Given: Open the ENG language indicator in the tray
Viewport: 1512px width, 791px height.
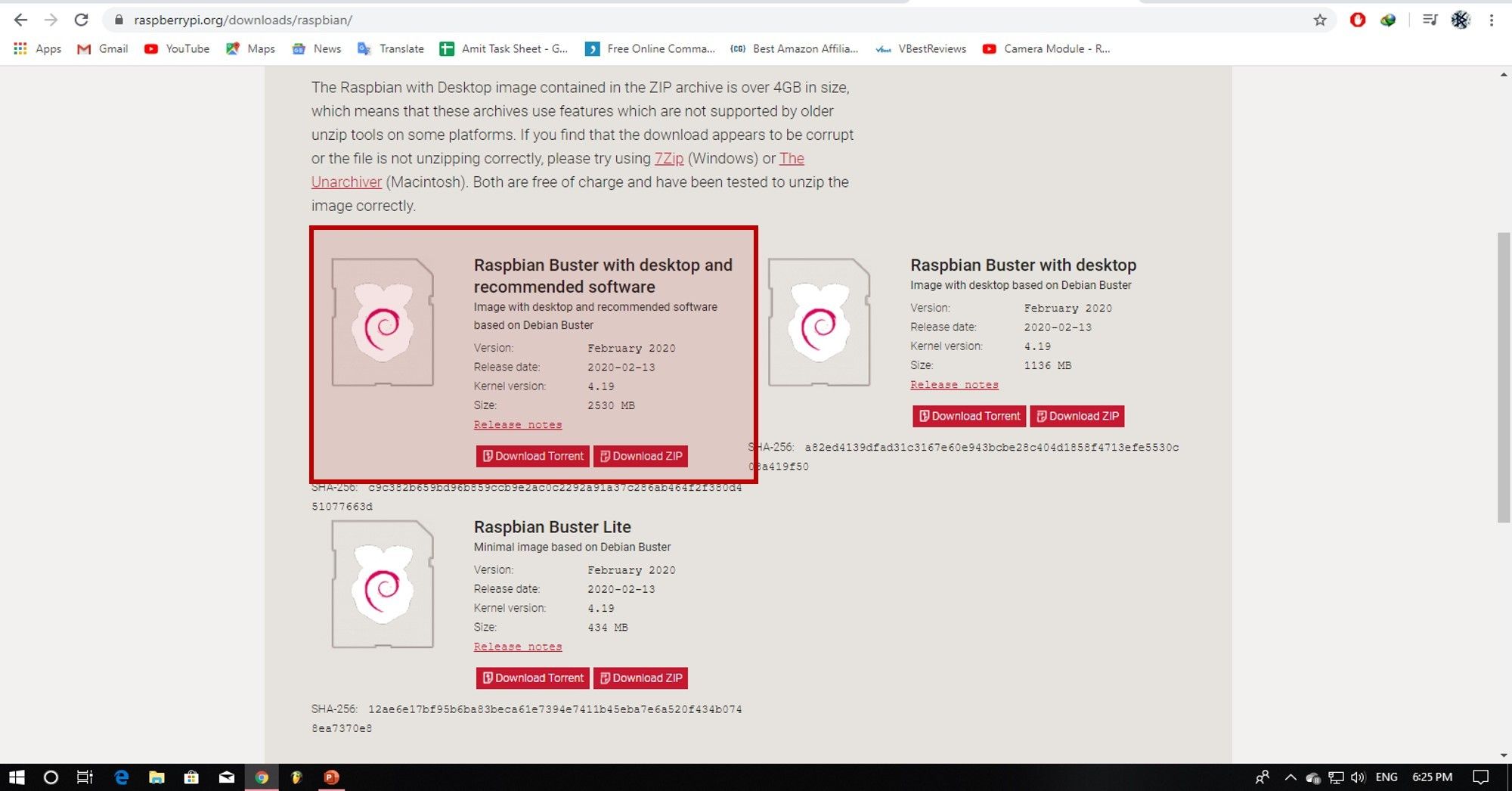Looking at the screenshot, I should [x=1387, y=777].
